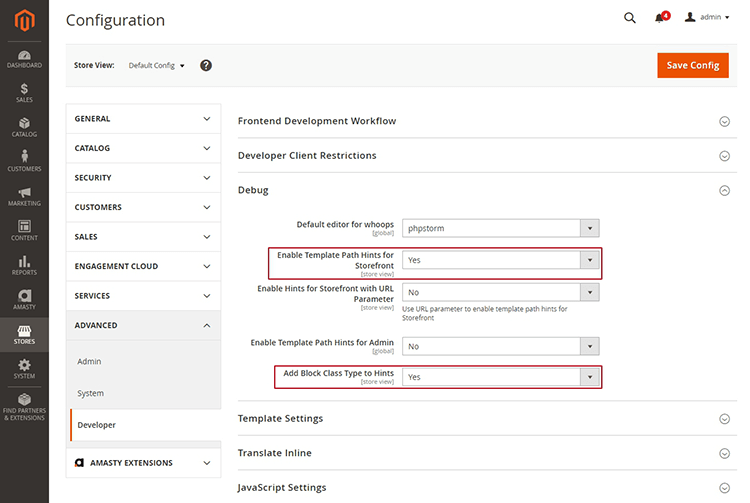The image size is (750, 503).
Task: Select the System item under Advanced
Action: point(91,393)
